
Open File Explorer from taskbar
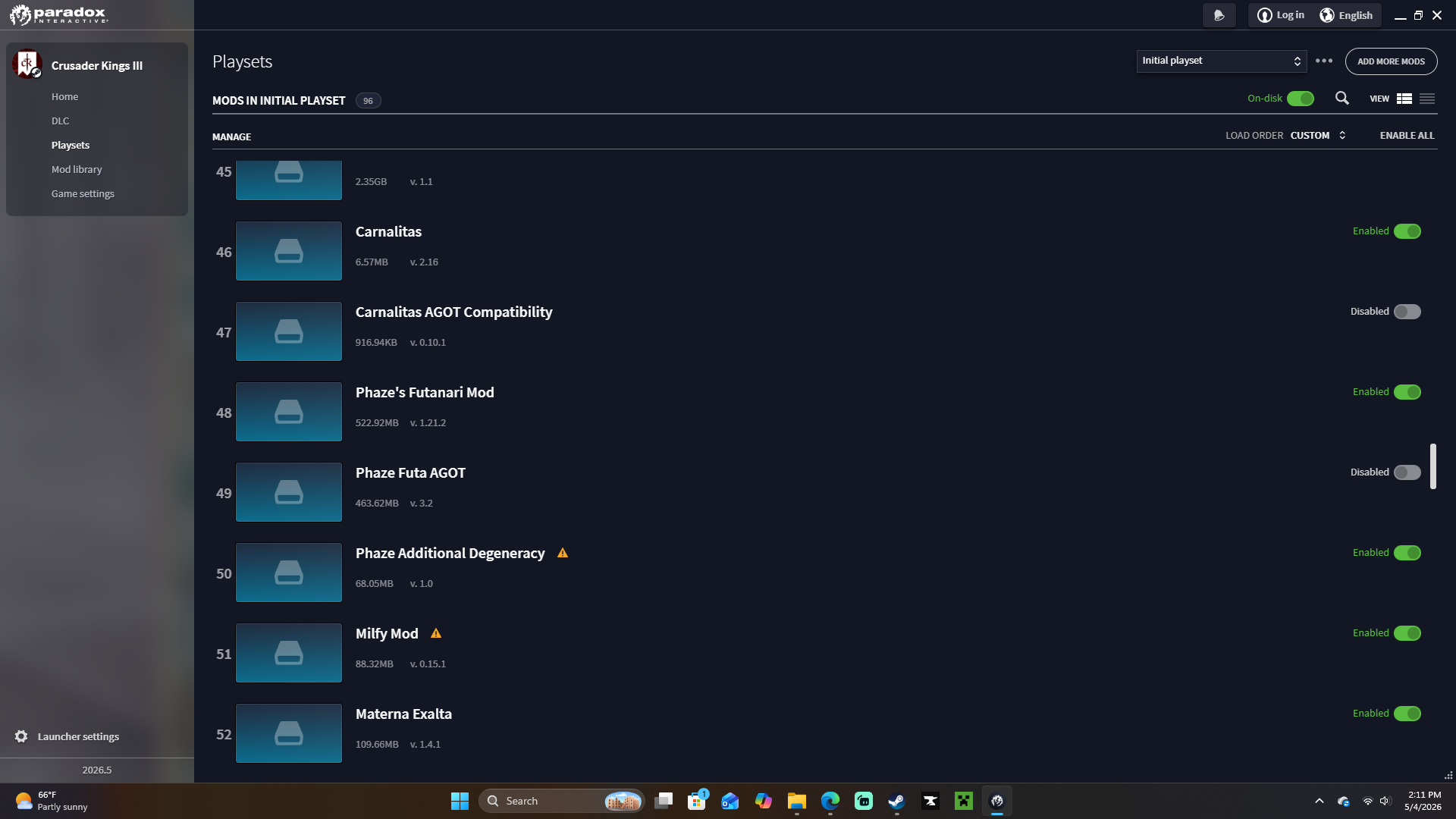(797, 801)
